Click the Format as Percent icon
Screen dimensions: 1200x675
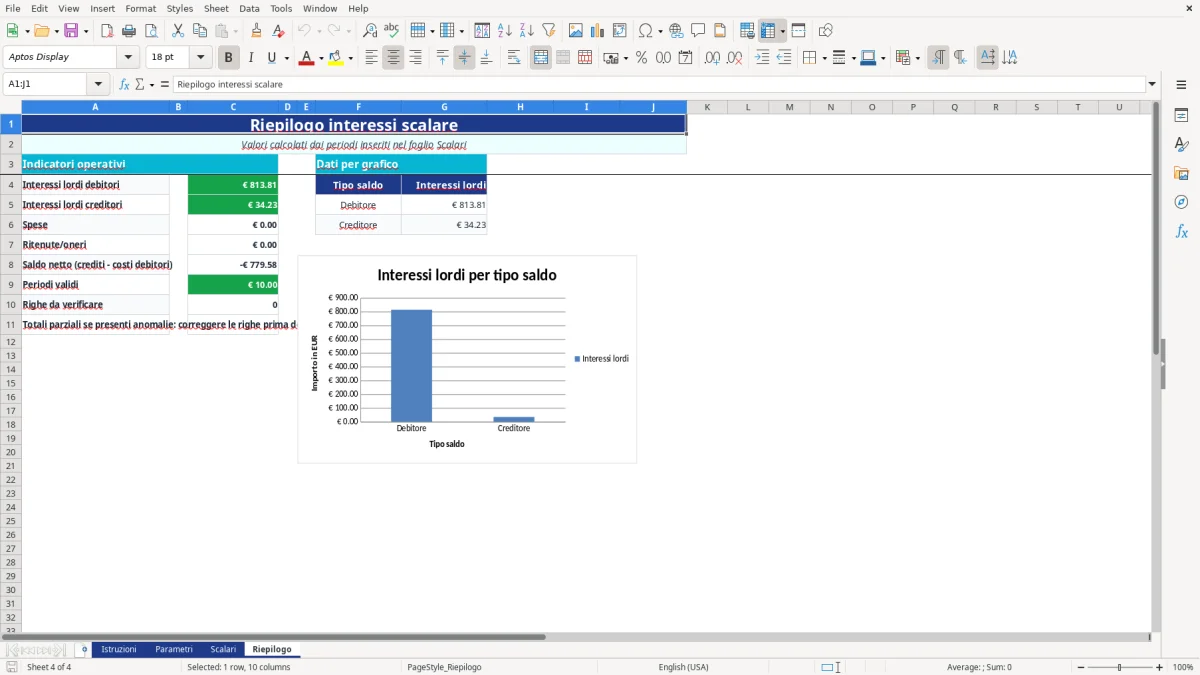[x=642, y=58]
